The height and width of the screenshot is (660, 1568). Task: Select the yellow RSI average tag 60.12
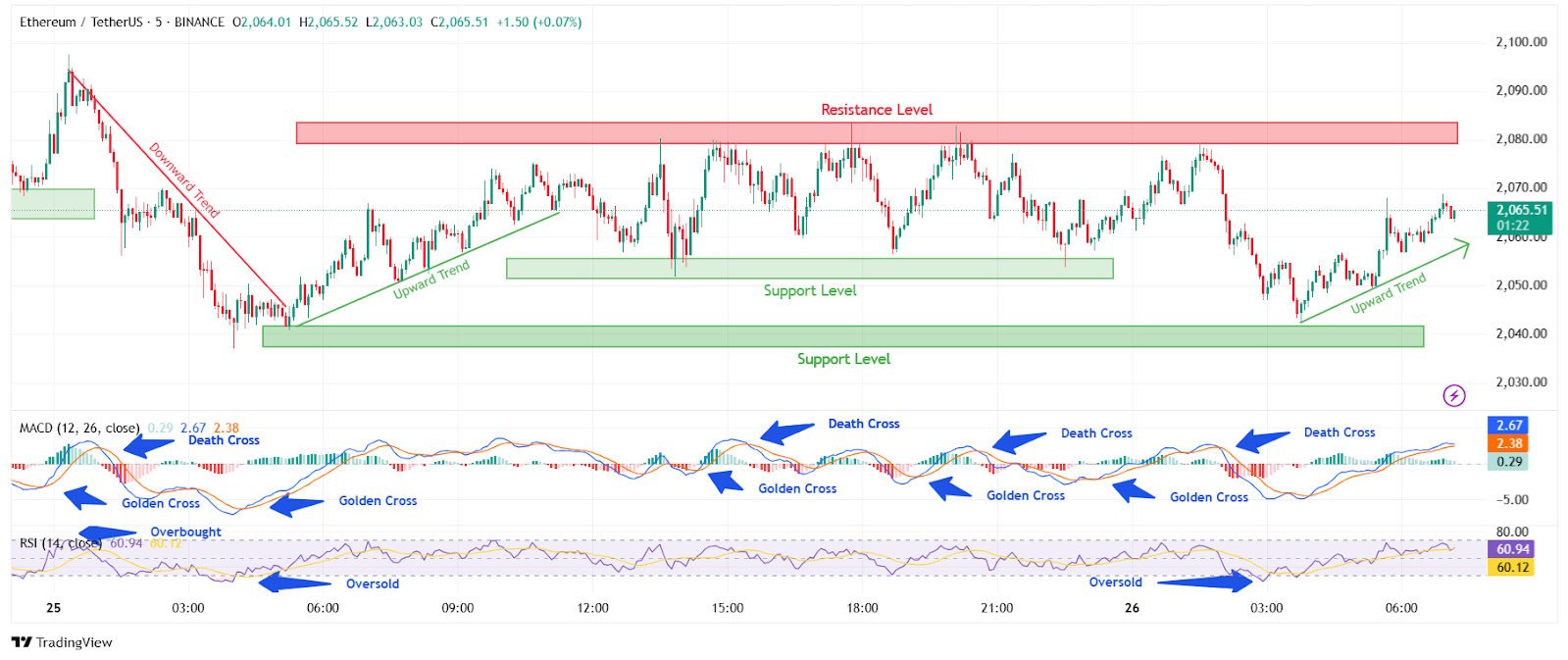(x=1512, y=567)
